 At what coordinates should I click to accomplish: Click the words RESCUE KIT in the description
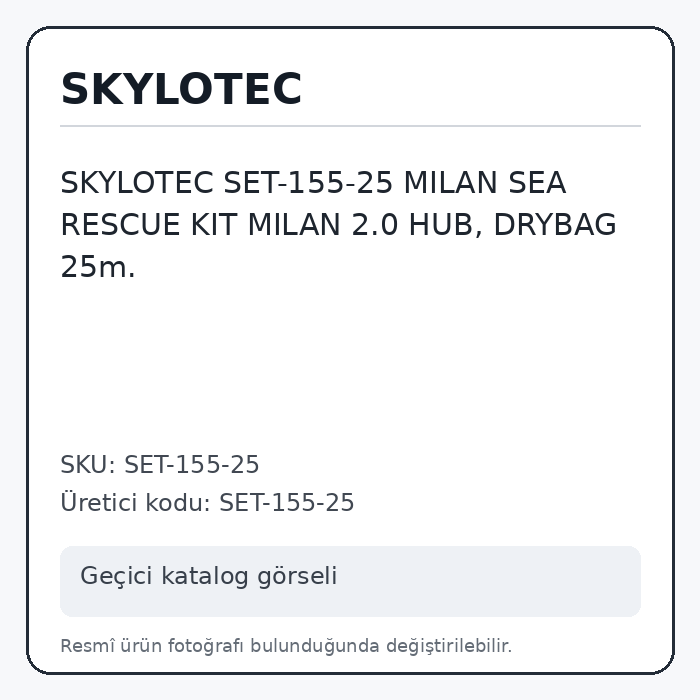tap(150, 224)
